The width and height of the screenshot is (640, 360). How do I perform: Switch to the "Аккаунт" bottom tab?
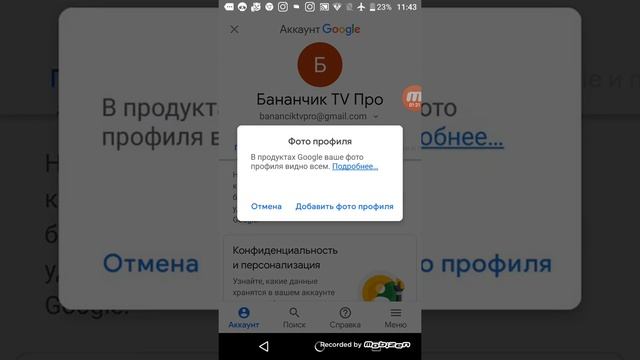(244, 318)
